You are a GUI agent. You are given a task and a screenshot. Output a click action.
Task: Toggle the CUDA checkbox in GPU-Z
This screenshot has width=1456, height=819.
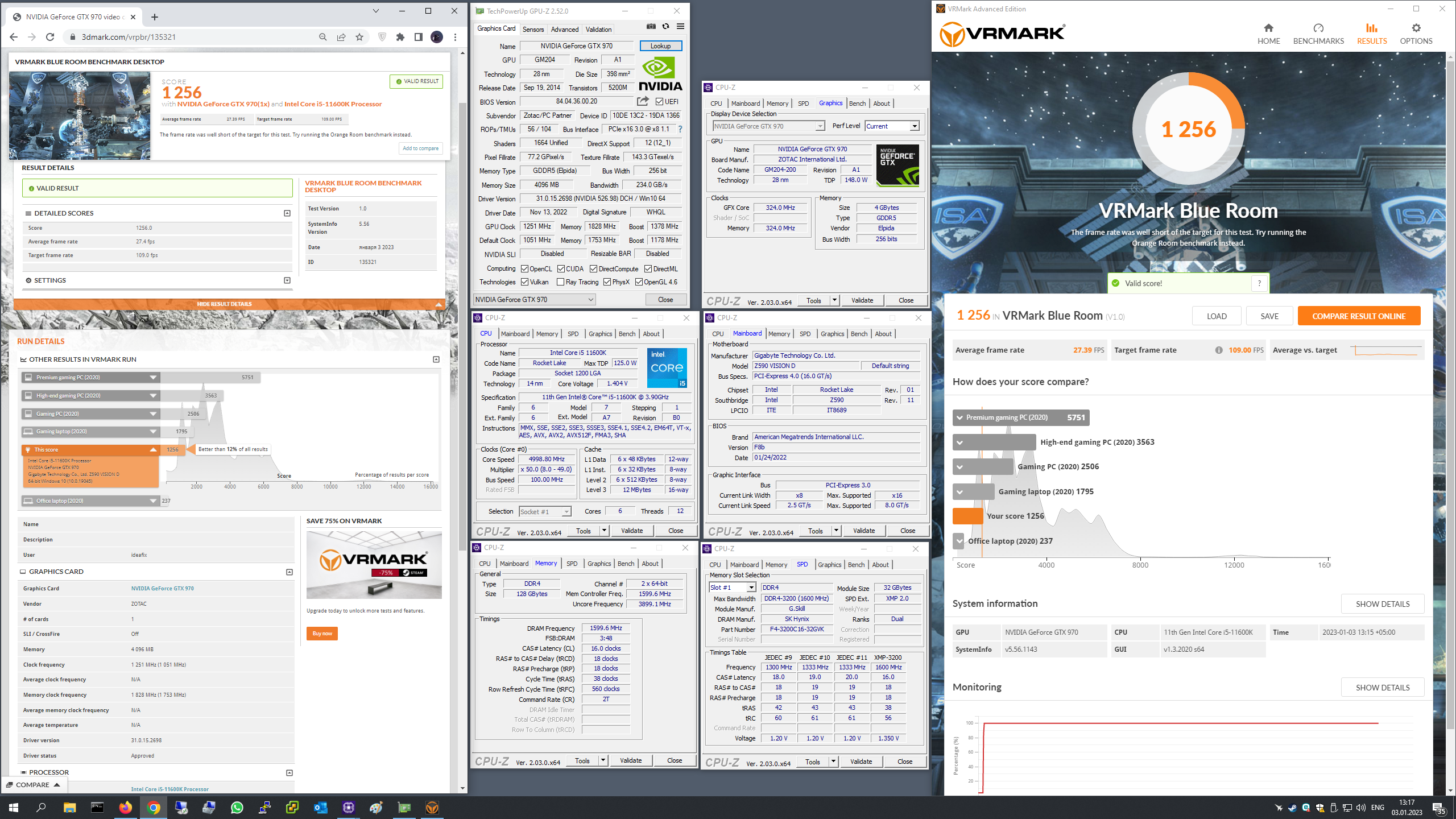tap(561, 269)
